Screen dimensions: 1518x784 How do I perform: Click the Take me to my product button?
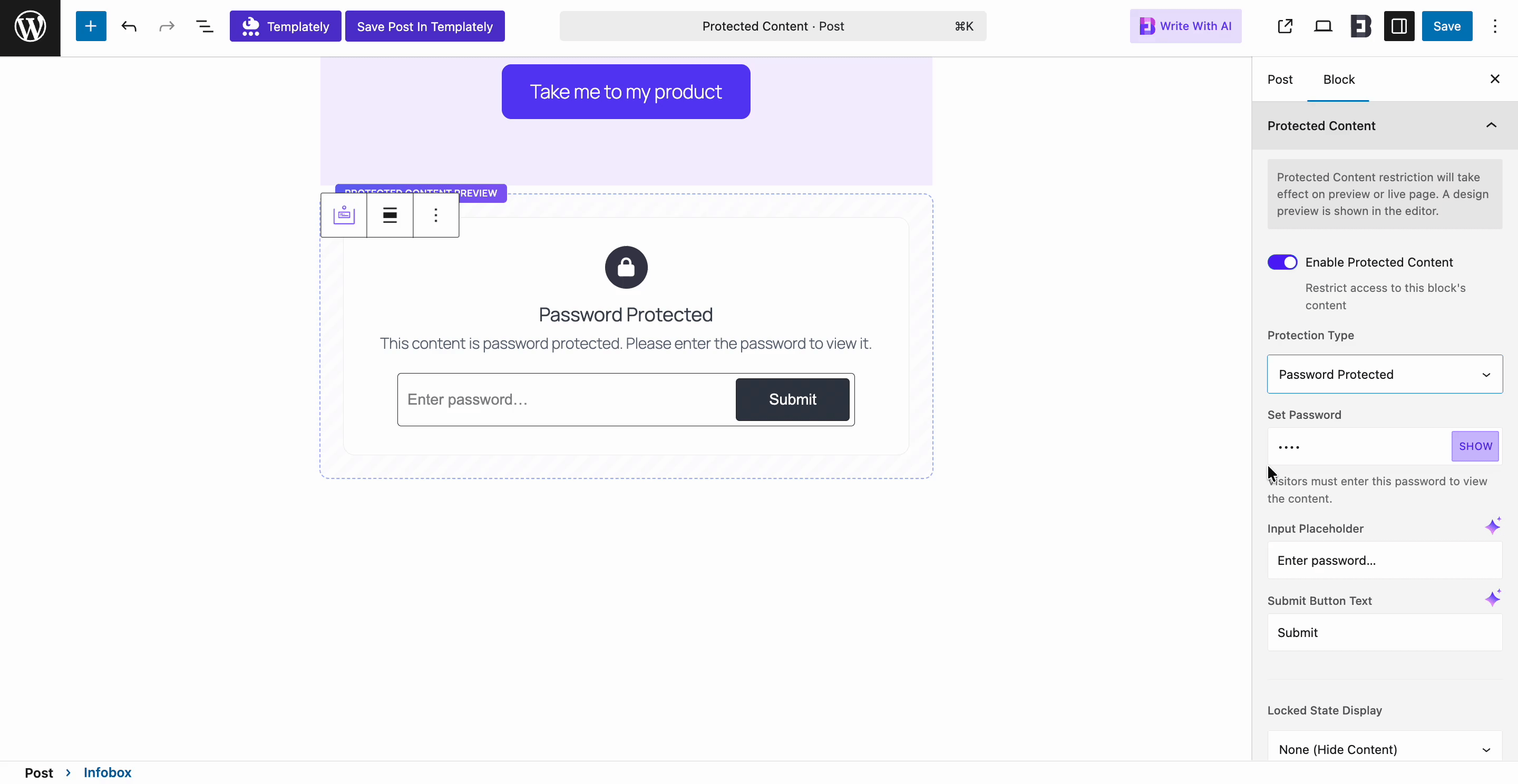click(626, 92)
